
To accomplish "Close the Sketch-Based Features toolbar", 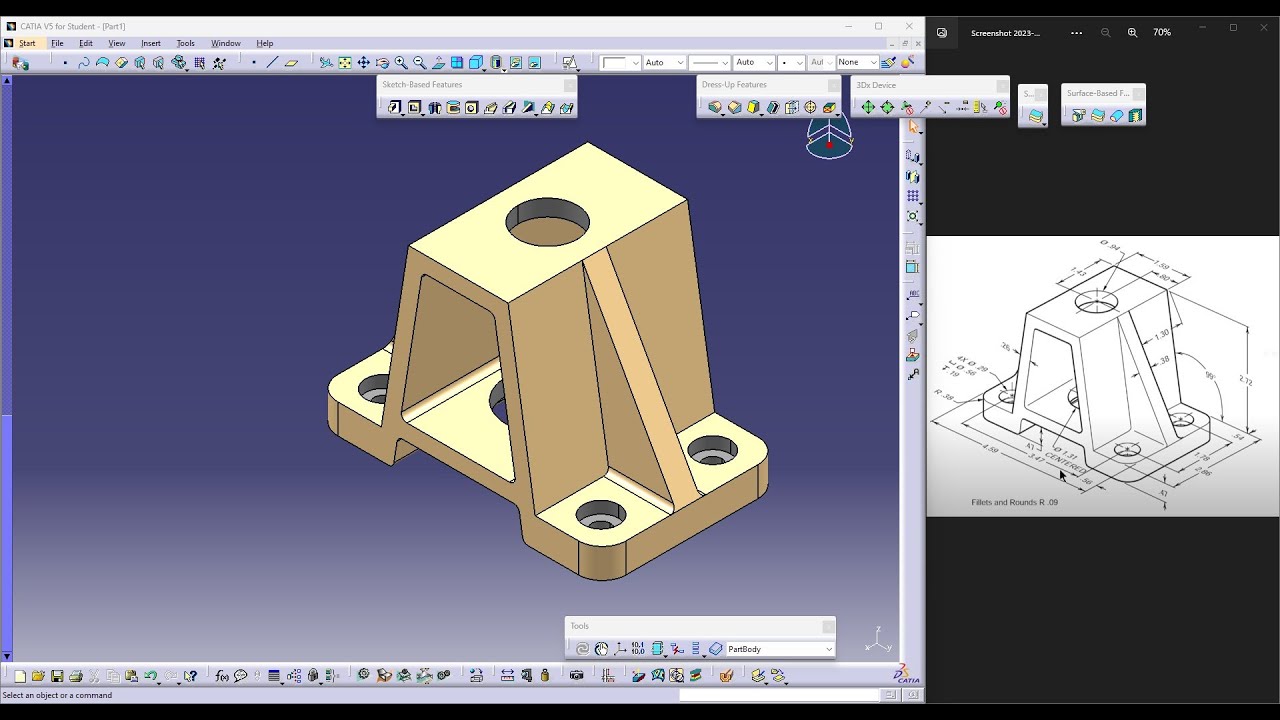I will click(569, 85).
